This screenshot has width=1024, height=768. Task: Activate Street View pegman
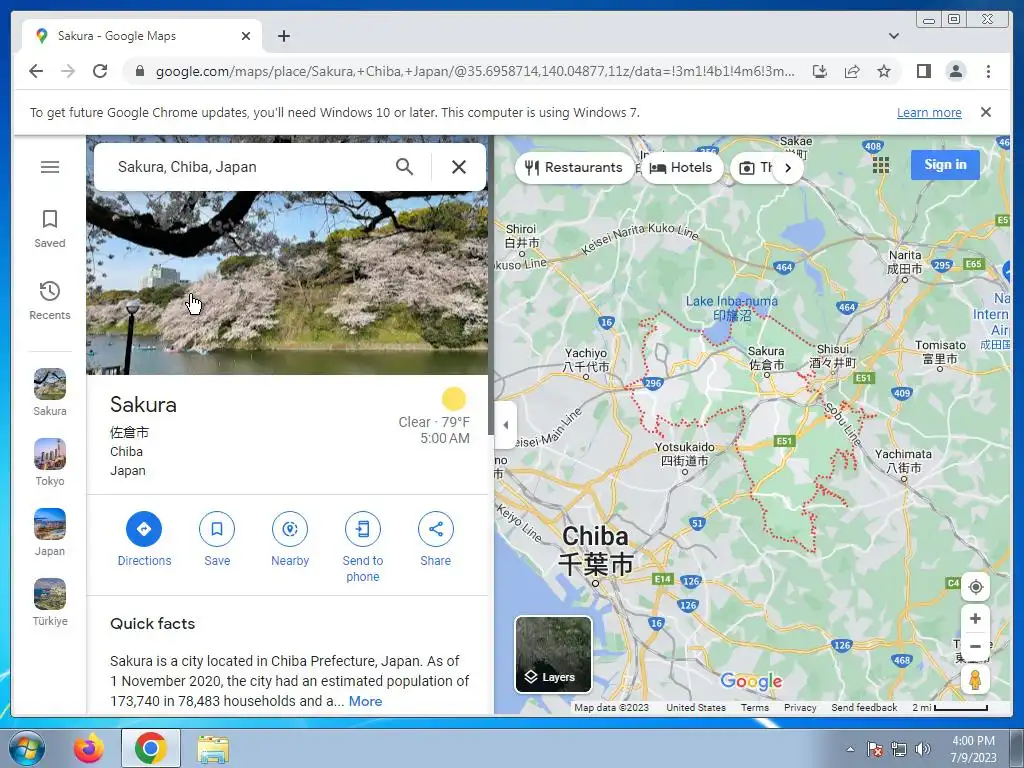click(975, 680)
